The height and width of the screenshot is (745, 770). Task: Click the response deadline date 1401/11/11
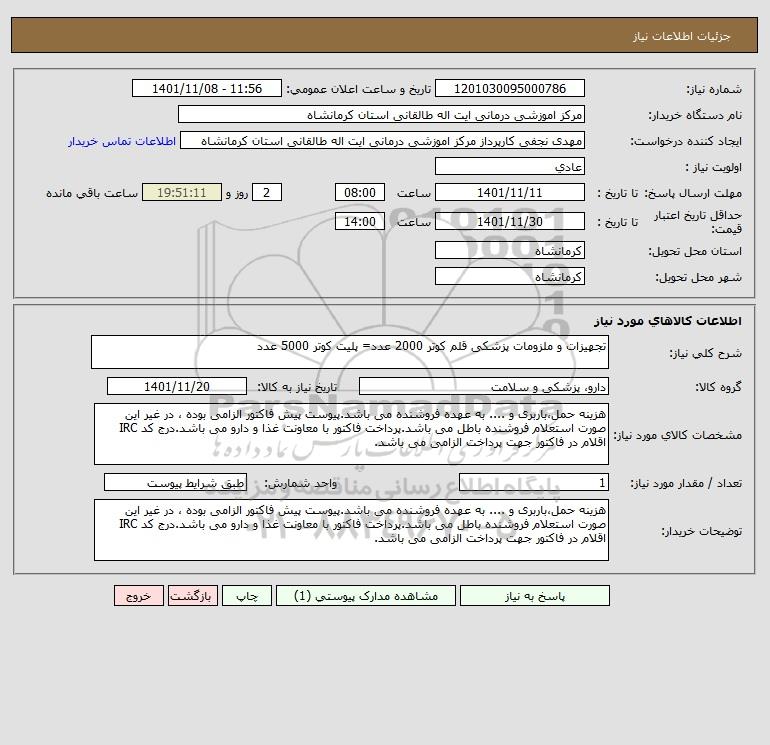[x=510, y=193]
